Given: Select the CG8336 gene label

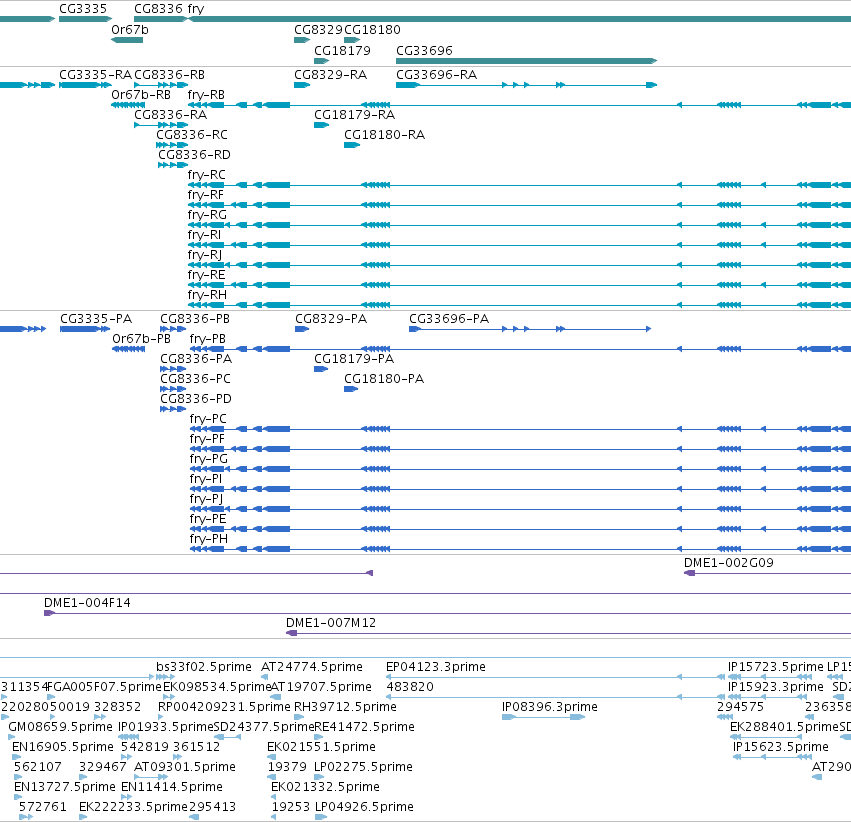Looking at the screenshot, I should coord(158,9).
